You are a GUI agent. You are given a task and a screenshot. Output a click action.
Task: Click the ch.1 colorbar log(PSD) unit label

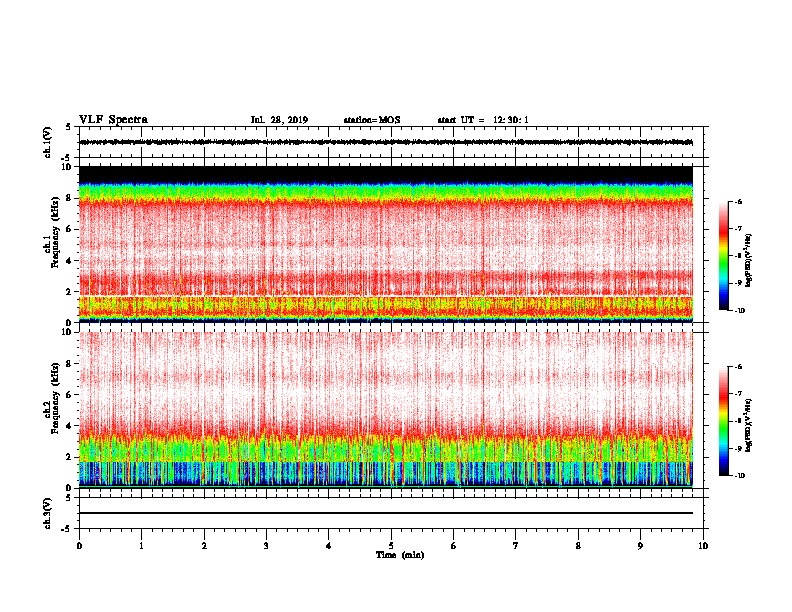click(749, 261)
